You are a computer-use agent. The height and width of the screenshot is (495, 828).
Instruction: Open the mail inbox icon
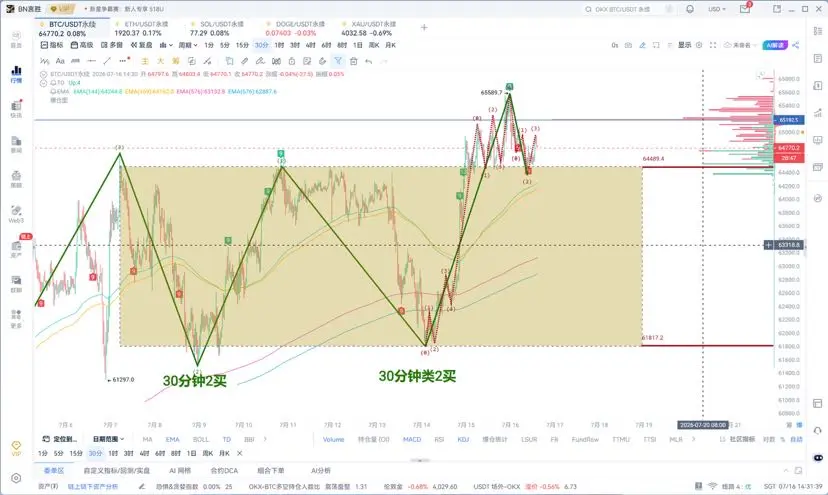(745, 9)
